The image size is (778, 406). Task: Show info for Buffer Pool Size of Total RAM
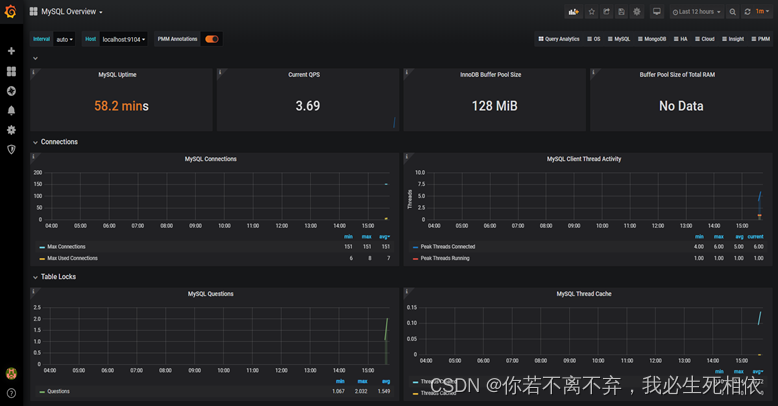click(593, 72)
